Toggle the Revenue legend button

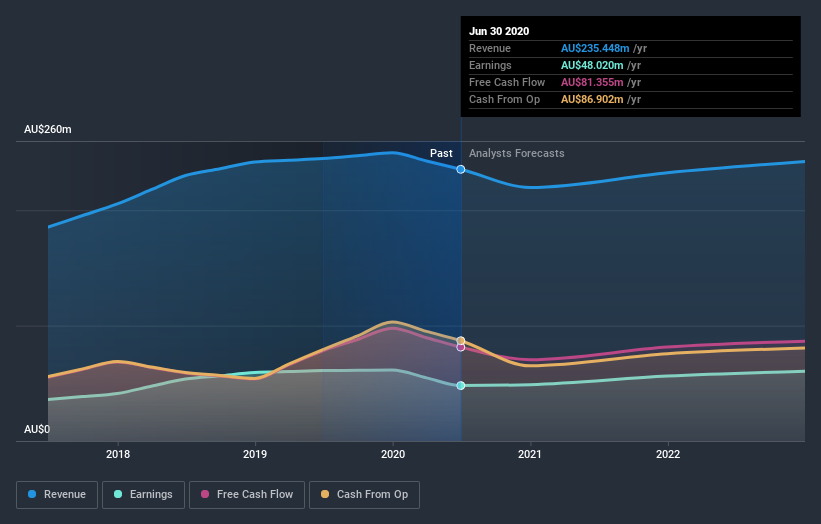tap(57, 495)
